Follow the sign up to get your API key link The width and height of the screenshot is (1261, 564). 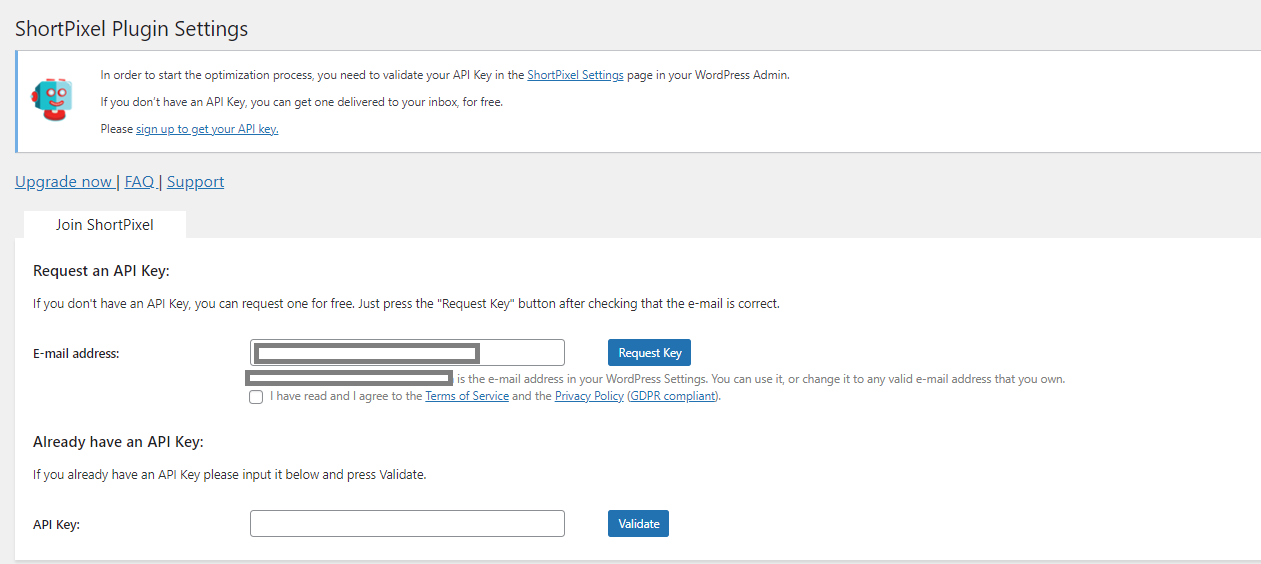(x=207, y=129)
